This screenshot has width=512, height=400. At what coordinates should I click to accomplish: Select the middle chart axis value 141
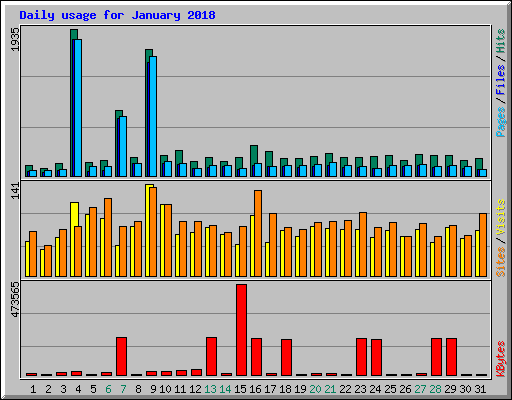15,191
